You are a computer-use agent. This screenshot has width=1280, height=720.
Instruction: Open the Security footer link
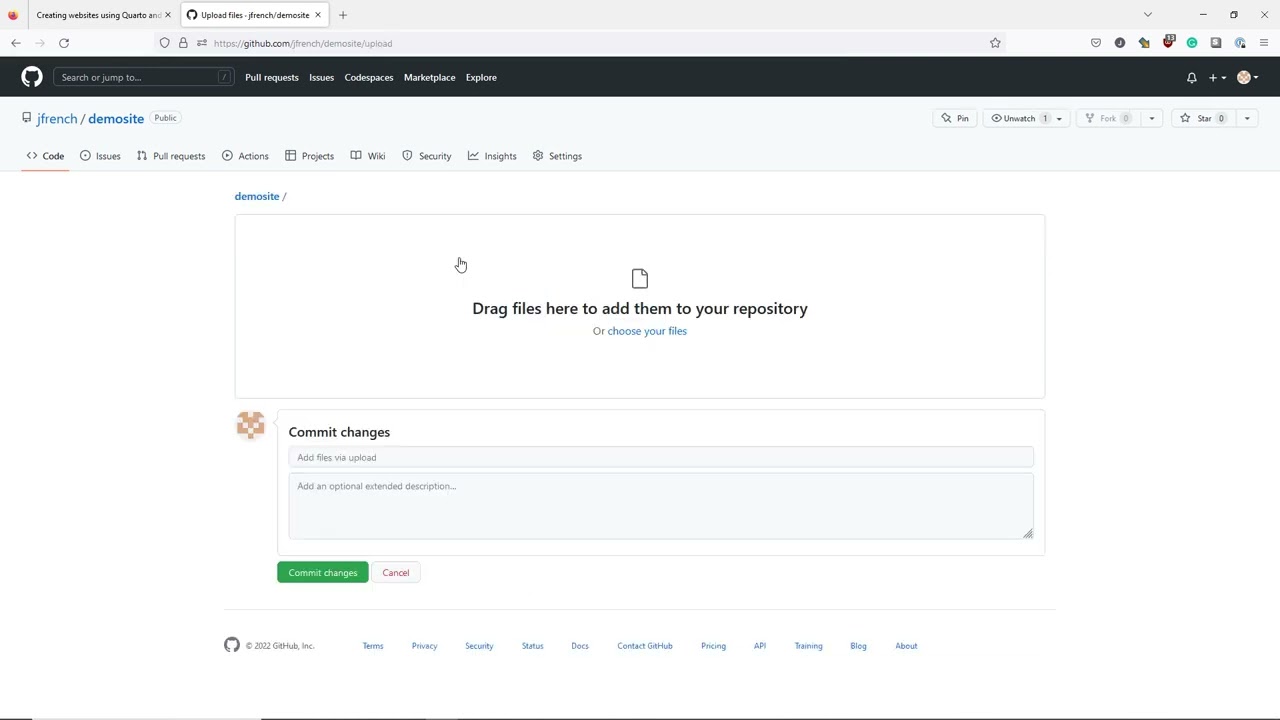[x=479, y=646]
